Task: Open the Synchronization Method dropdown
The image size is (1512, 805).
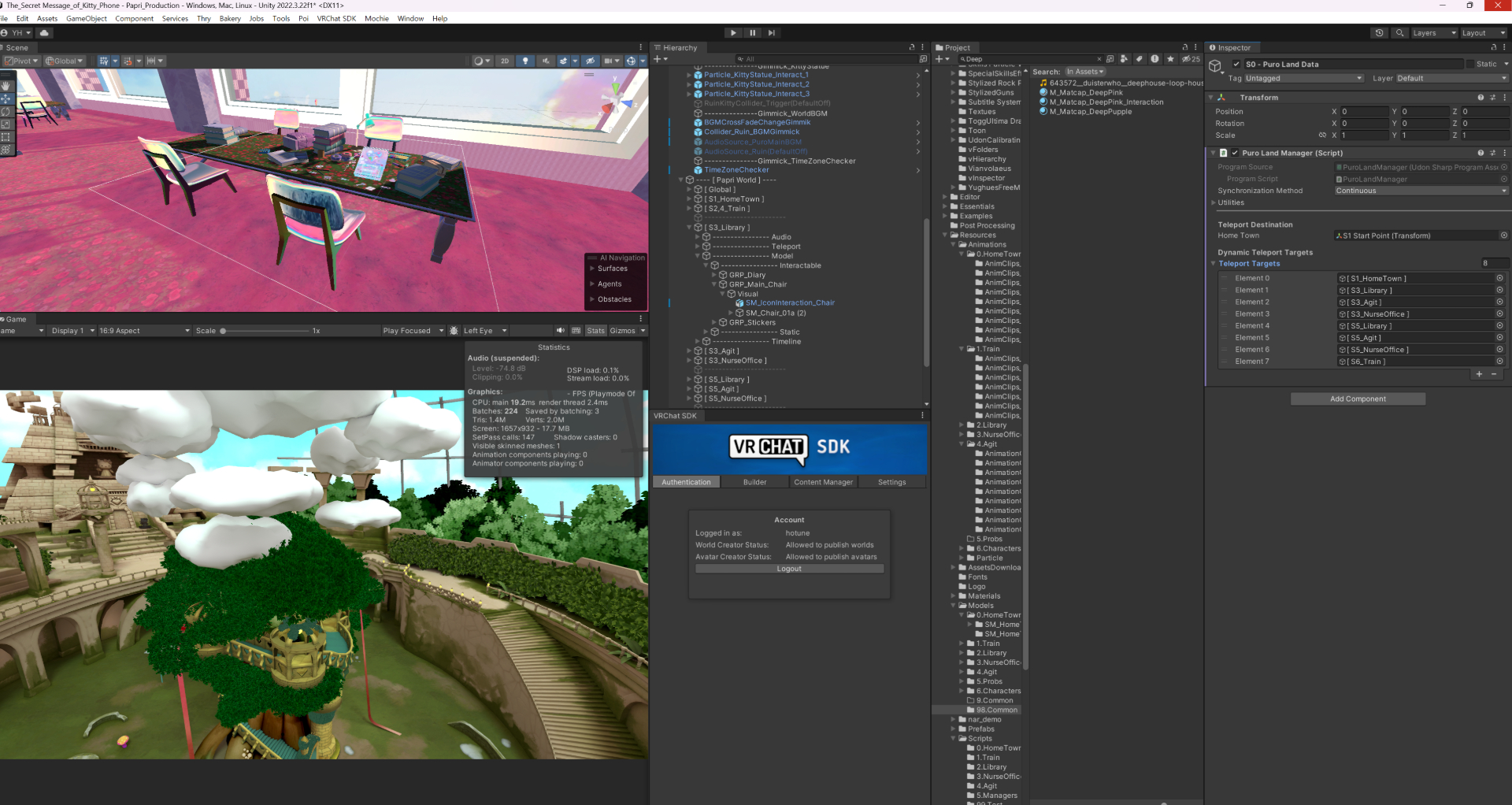Action: (x=1421, y=191)
